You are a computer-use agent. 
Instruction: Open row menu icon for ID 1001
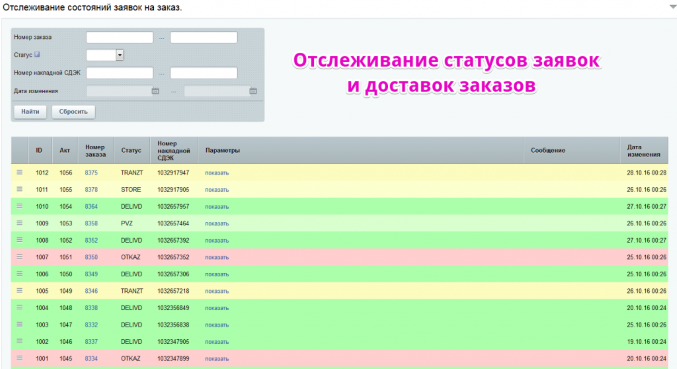(19, 358)
